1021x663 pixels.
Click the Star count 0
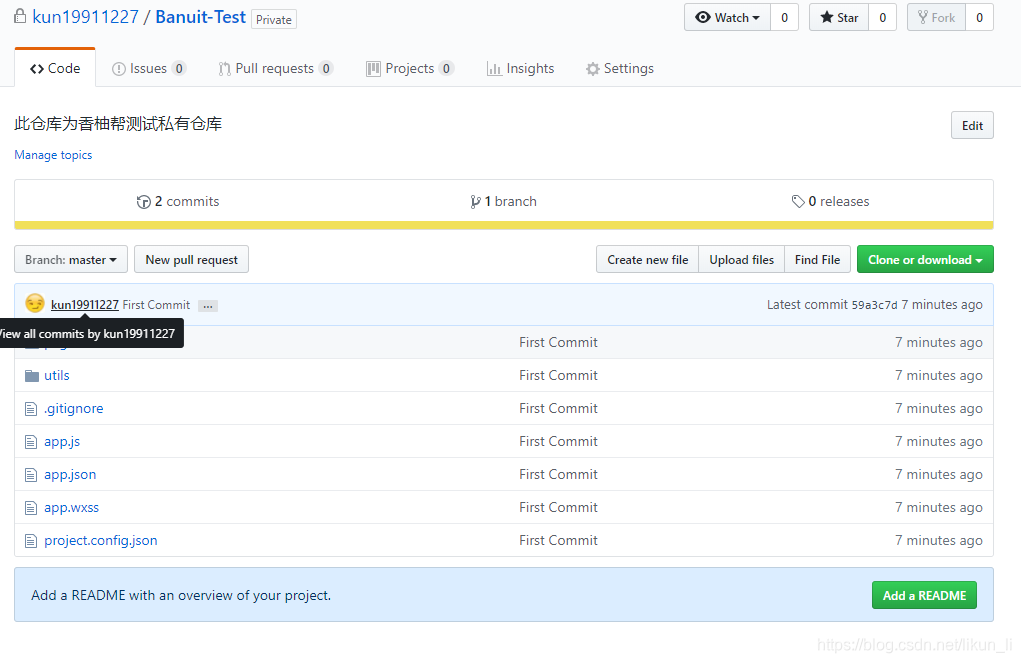point(882,18)
